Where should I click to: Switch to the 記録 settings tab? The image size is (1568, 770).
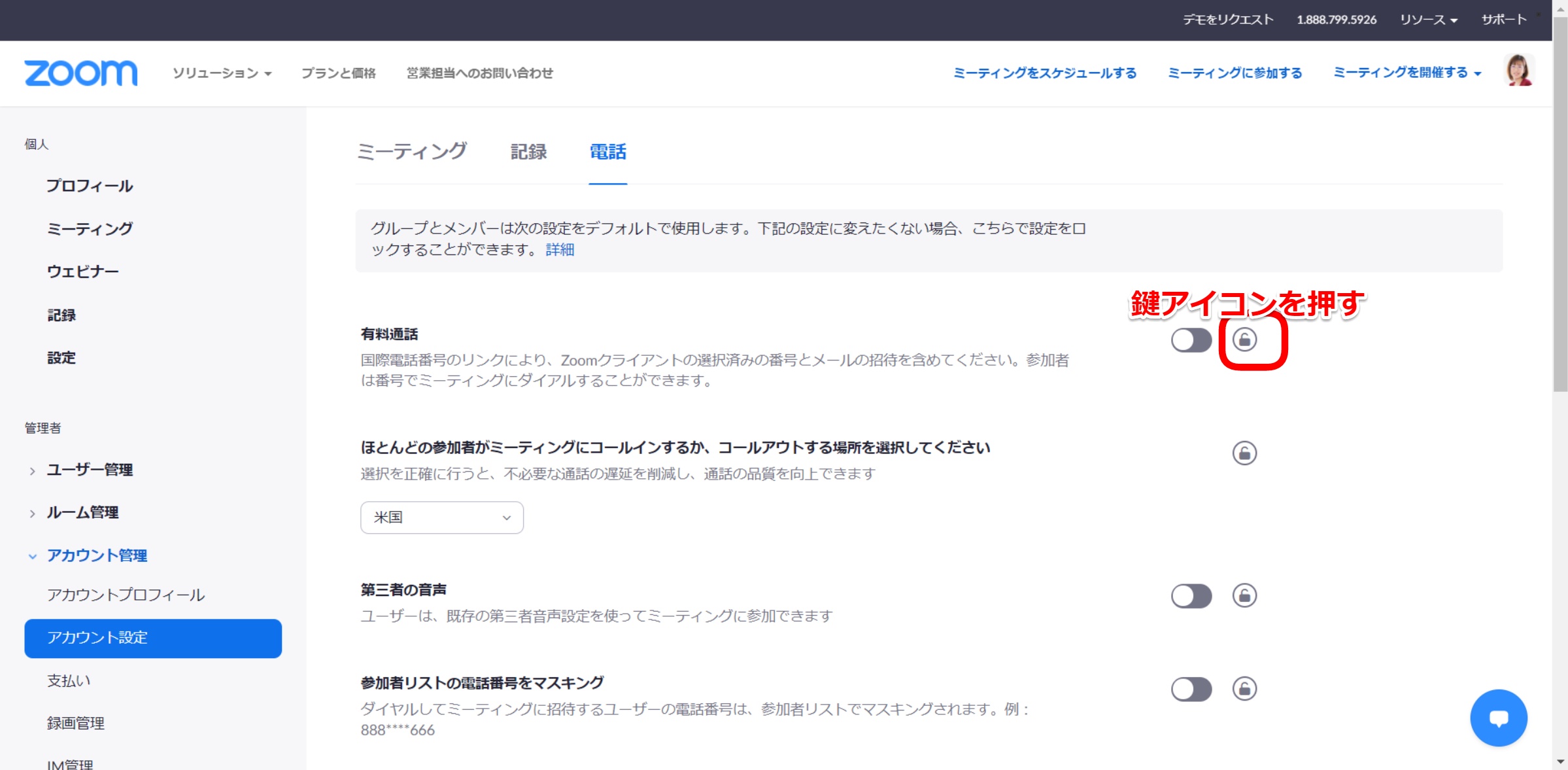click(x=528, y=152)
